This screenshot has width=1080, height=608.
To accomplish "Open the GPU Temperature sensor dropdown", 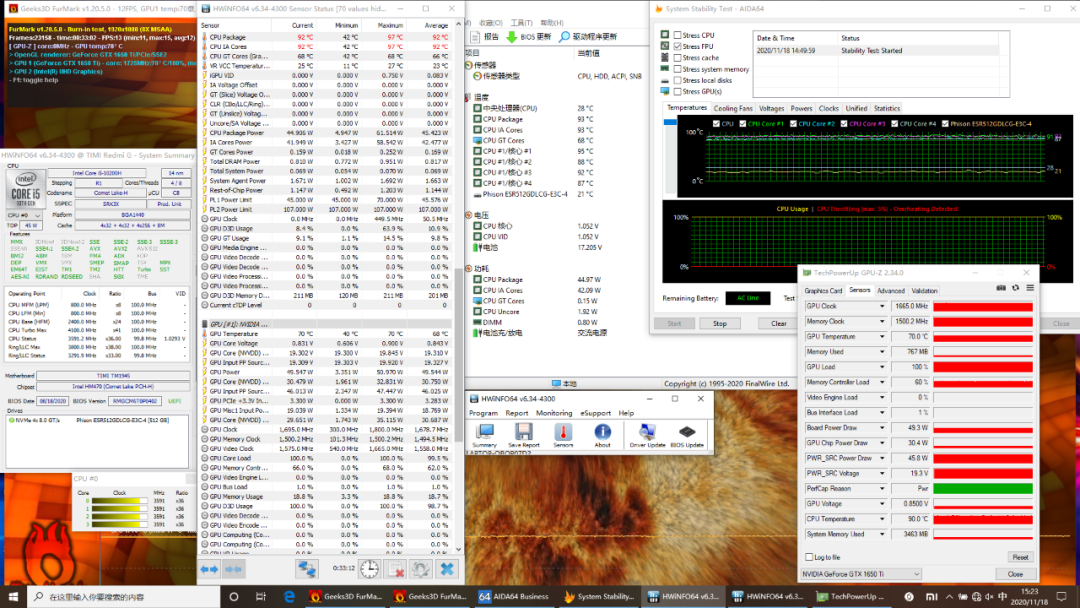I will (x=882, y=337).
